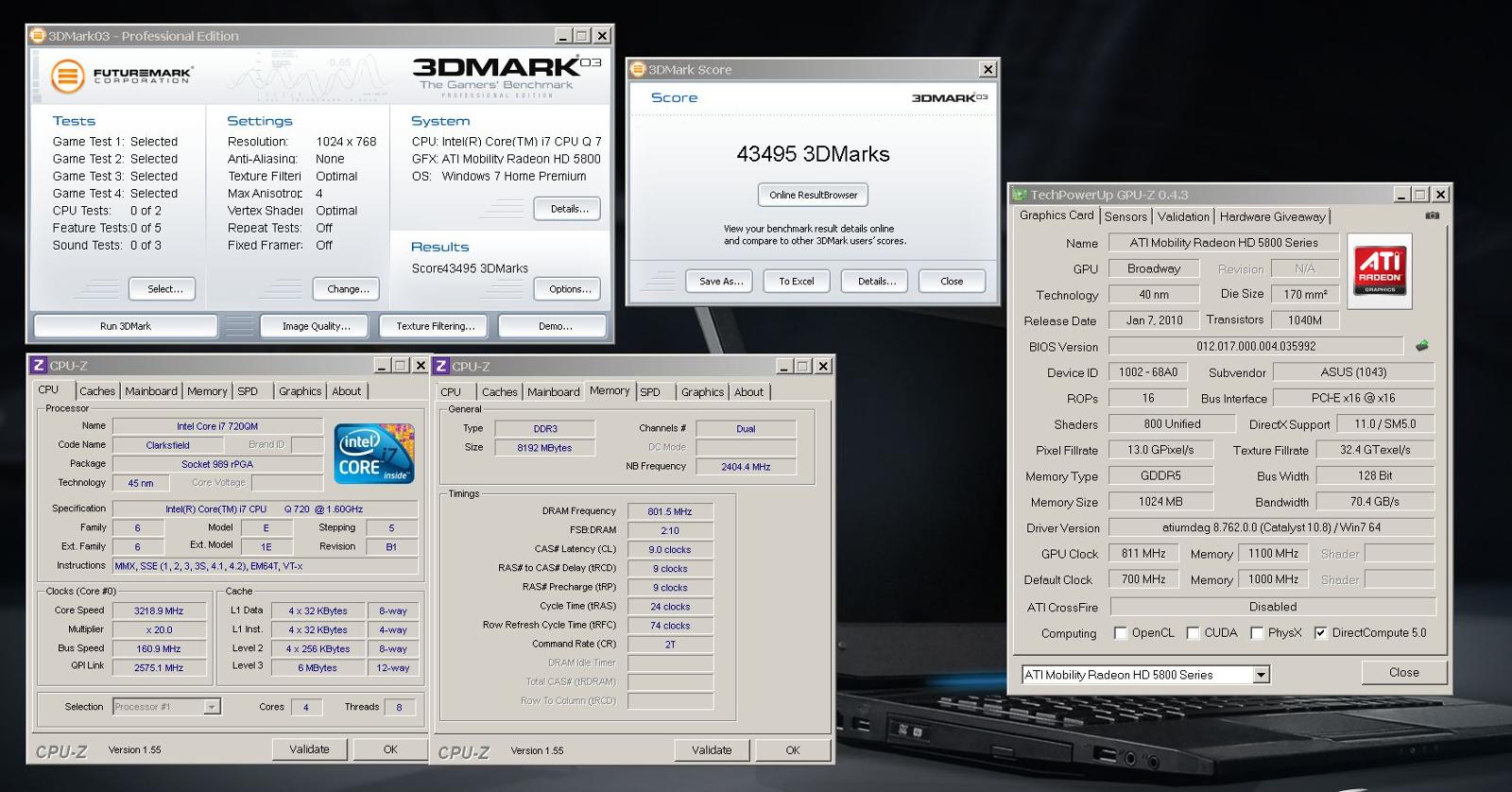Open Memory tab in left CPU-Z window
Image resolution: width=1512 pixels, height=792 pixels.
tap(207, 391)
